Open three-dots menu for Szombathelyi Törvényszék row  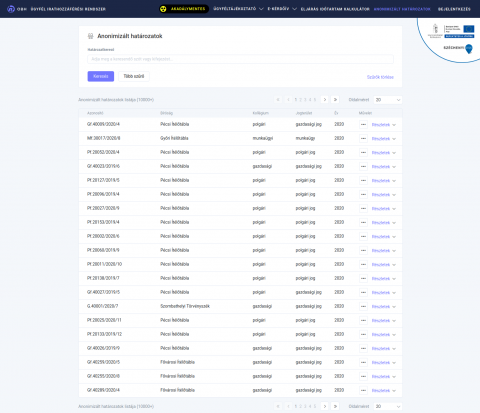[363, 306]
